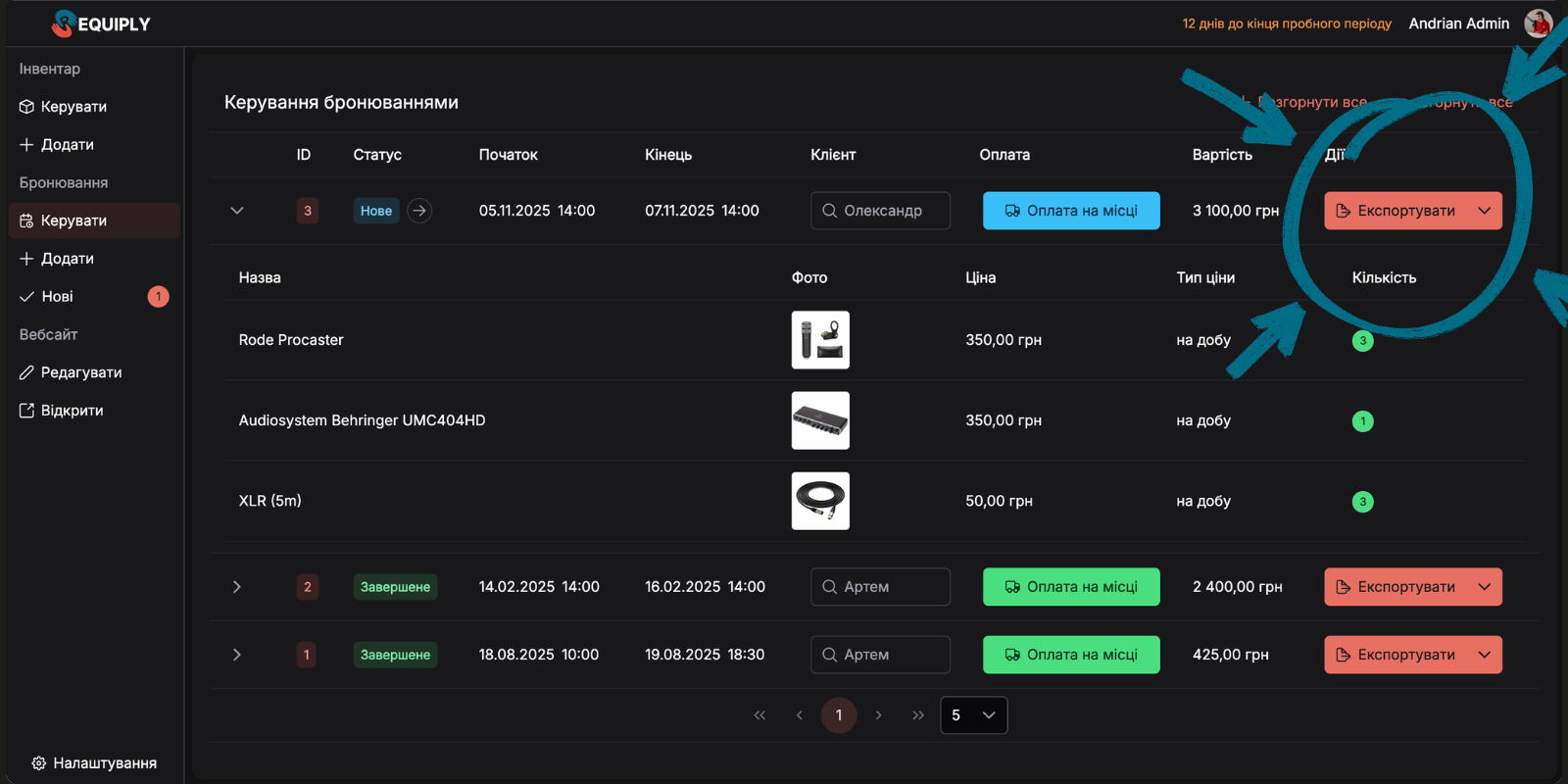
Task: Go to last page of pagination
Action: click(x=918, y=715)
